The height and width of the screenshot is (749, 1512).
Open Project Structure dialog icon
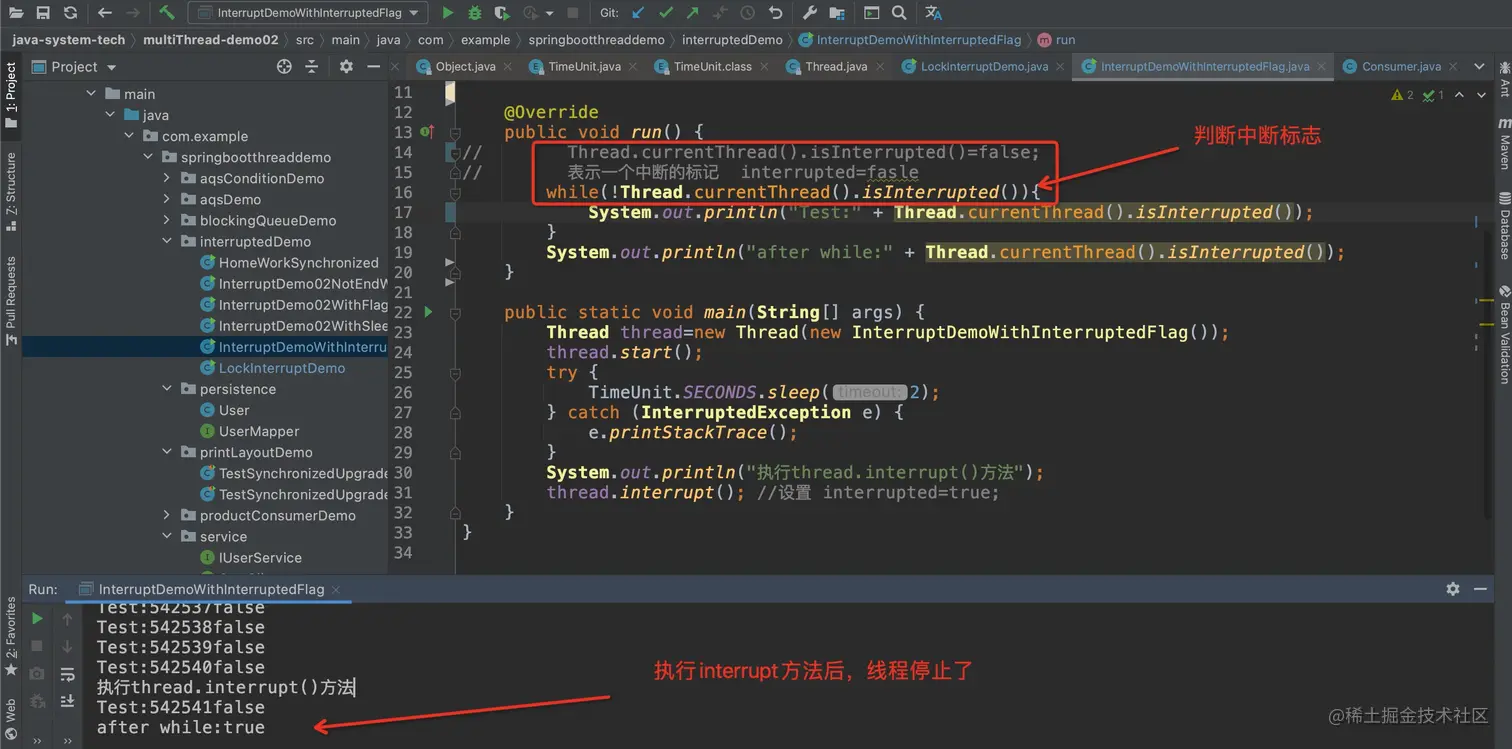click(x=836, y=13)
